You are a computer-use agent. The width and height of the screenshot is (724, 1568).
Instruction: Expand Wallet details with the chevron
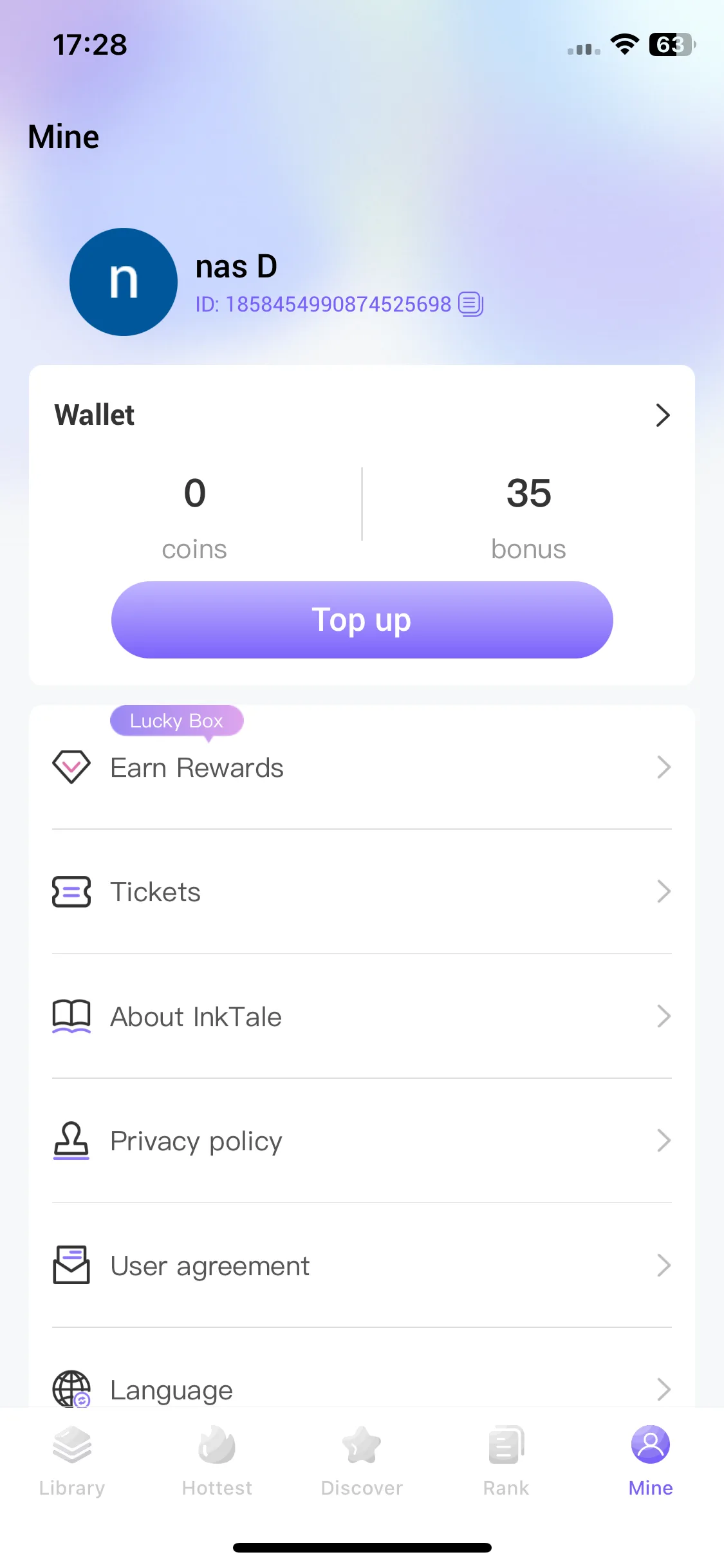(x=663, y=415)
